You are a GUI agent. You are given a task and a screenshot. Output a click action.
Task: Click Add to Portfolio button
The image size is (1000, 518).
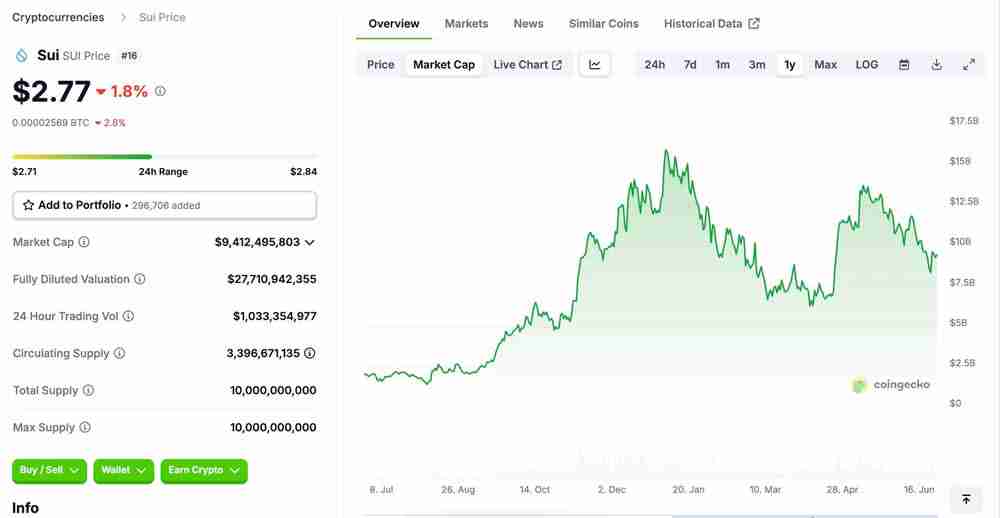(164, 205)
